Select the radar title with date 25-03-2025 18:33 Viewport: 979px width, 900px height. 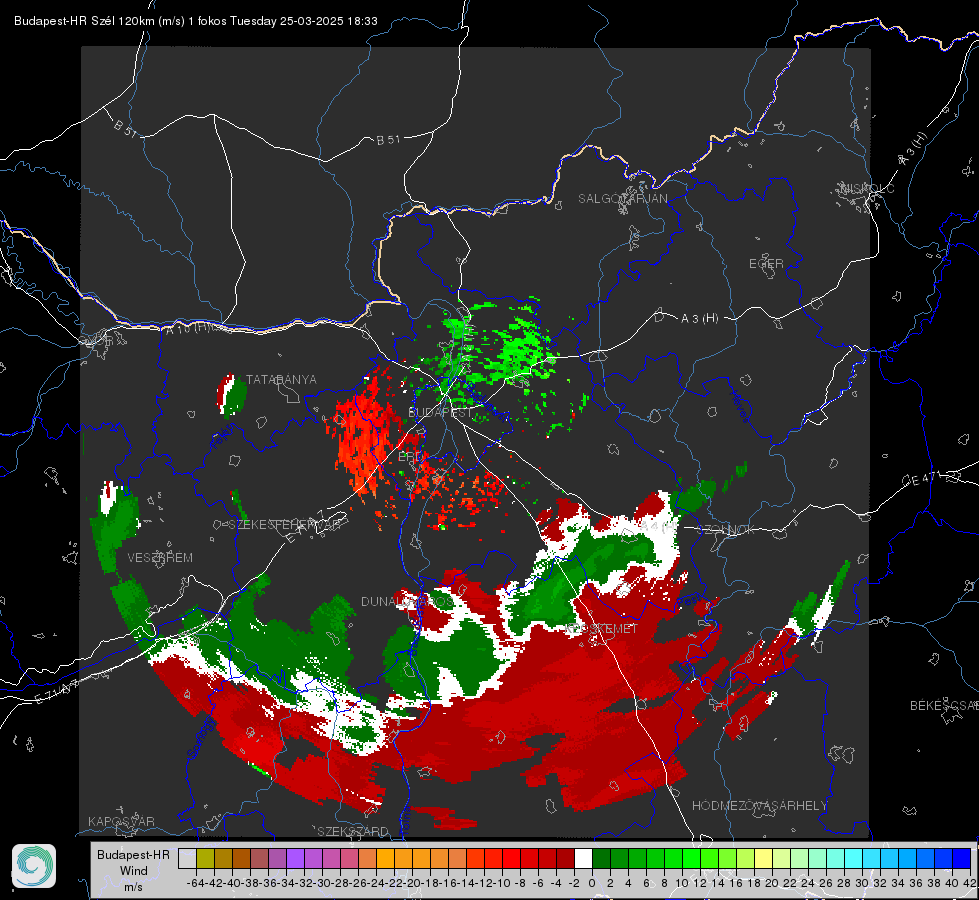pos(195,21)
